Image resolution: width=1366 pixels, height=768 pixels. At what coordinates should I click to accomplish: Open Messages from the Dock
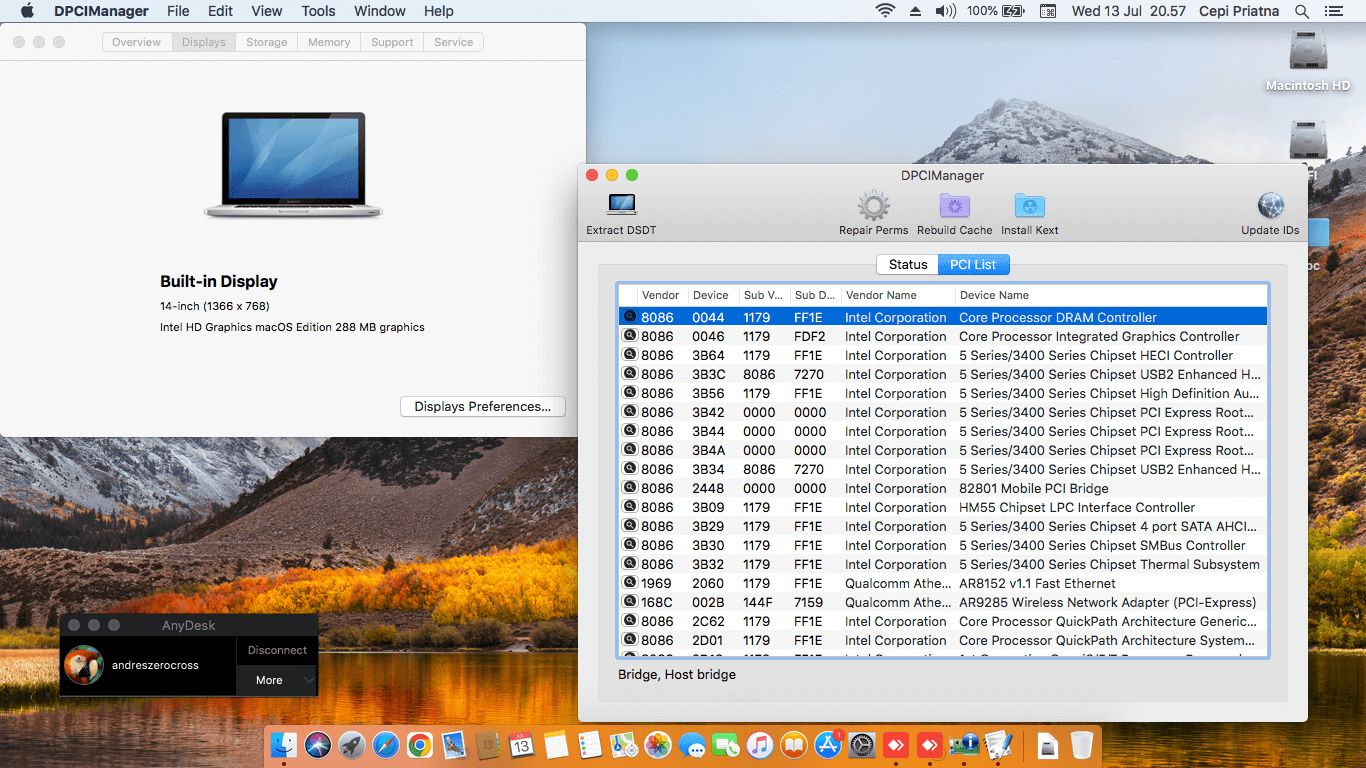pos(691,744)
